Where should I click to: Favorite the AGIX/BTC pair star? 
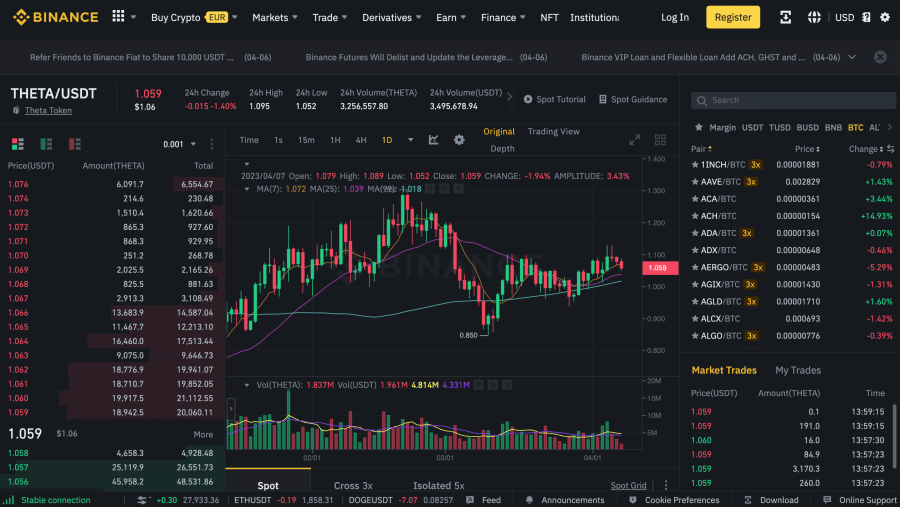click(695, 284)
